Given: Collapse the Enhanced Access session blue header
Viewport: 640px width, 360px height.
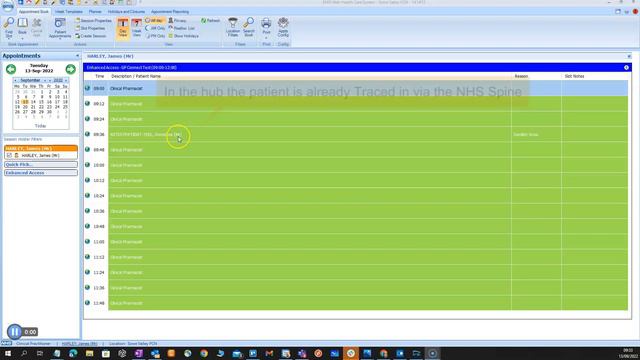Looking at the screenshot, I should [x=626, y=68].
